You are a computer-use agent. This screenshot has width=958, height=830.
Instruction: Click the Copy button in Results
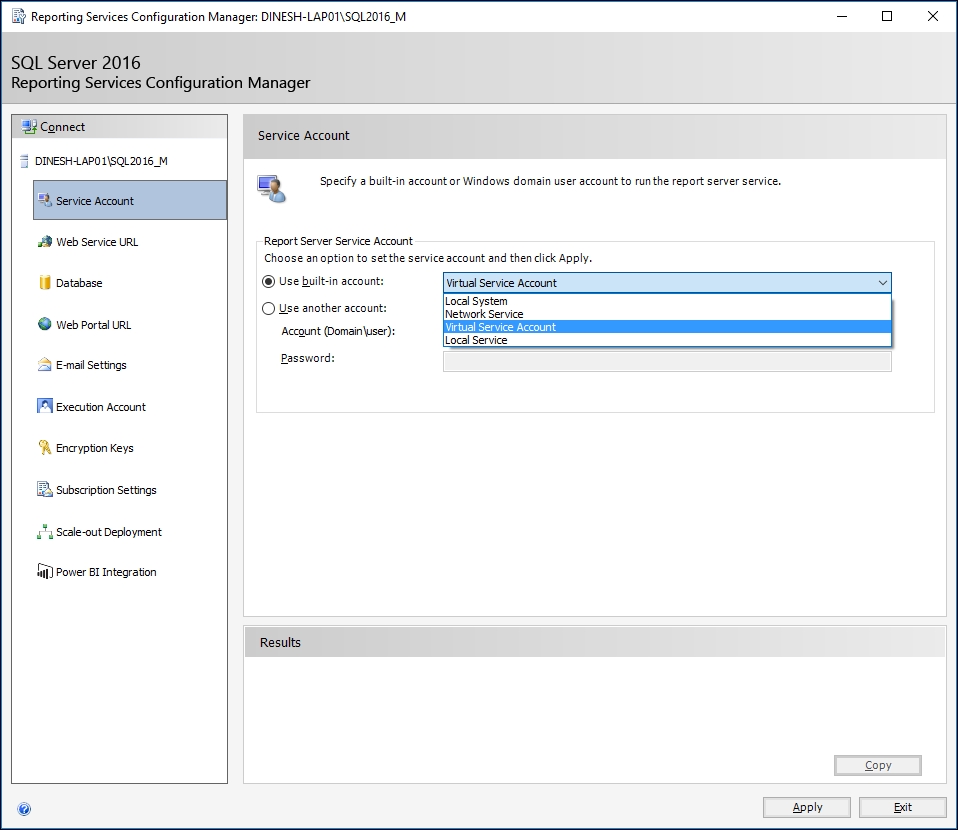pos(877,765)
